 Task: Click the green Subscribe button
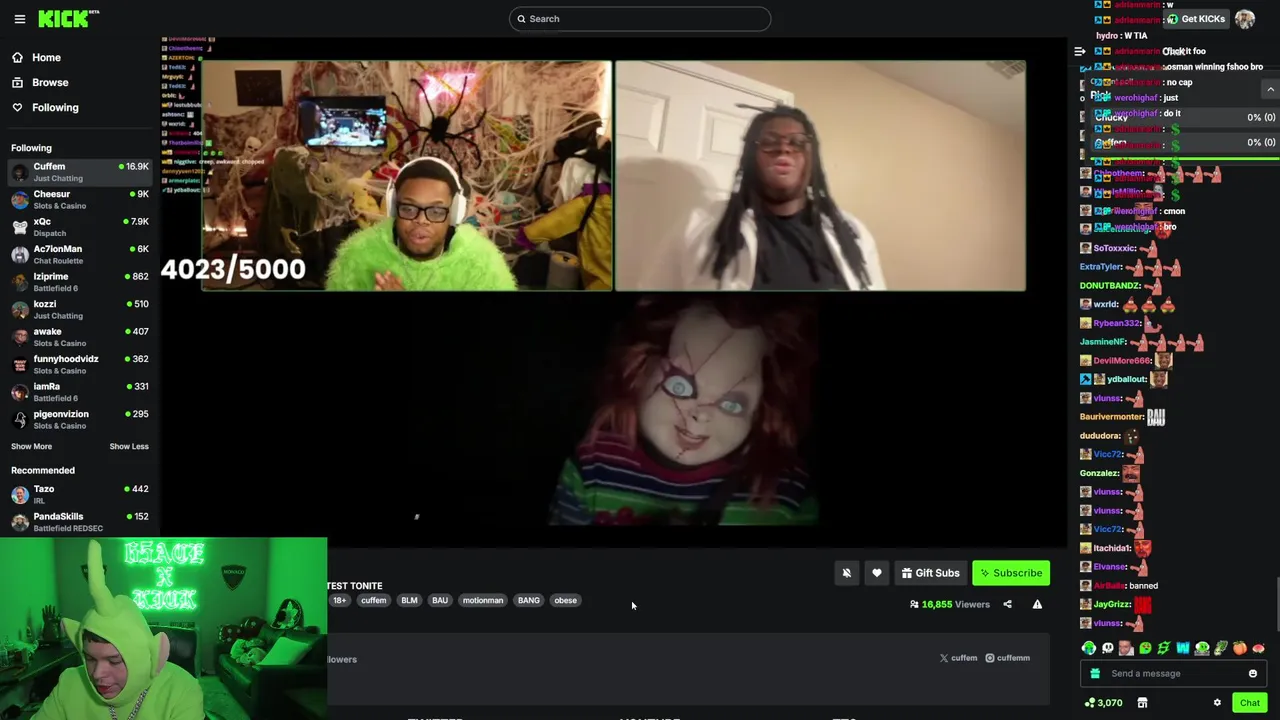pyautogui.click(x=1011, y=573)
